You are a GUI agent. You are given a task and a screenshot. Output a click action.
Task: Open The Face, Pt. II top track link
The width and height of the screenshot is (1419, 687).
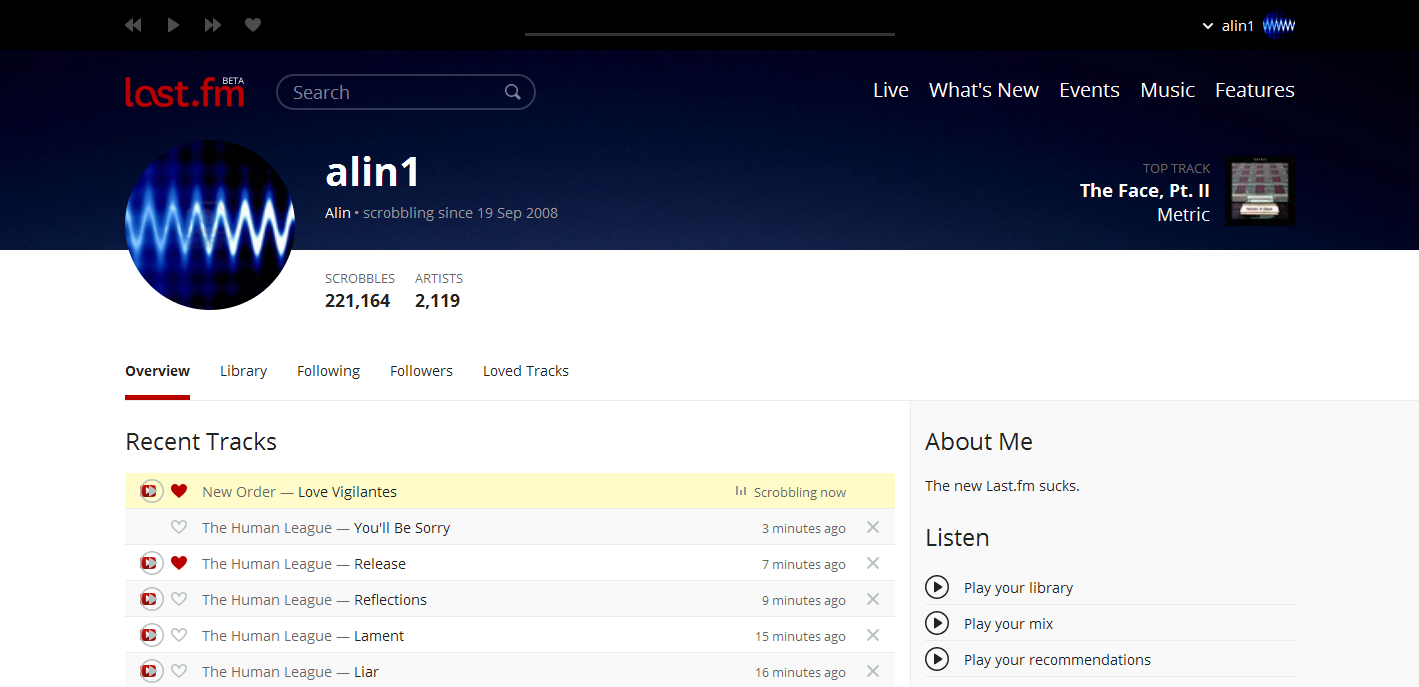(x=1145, y=190)
